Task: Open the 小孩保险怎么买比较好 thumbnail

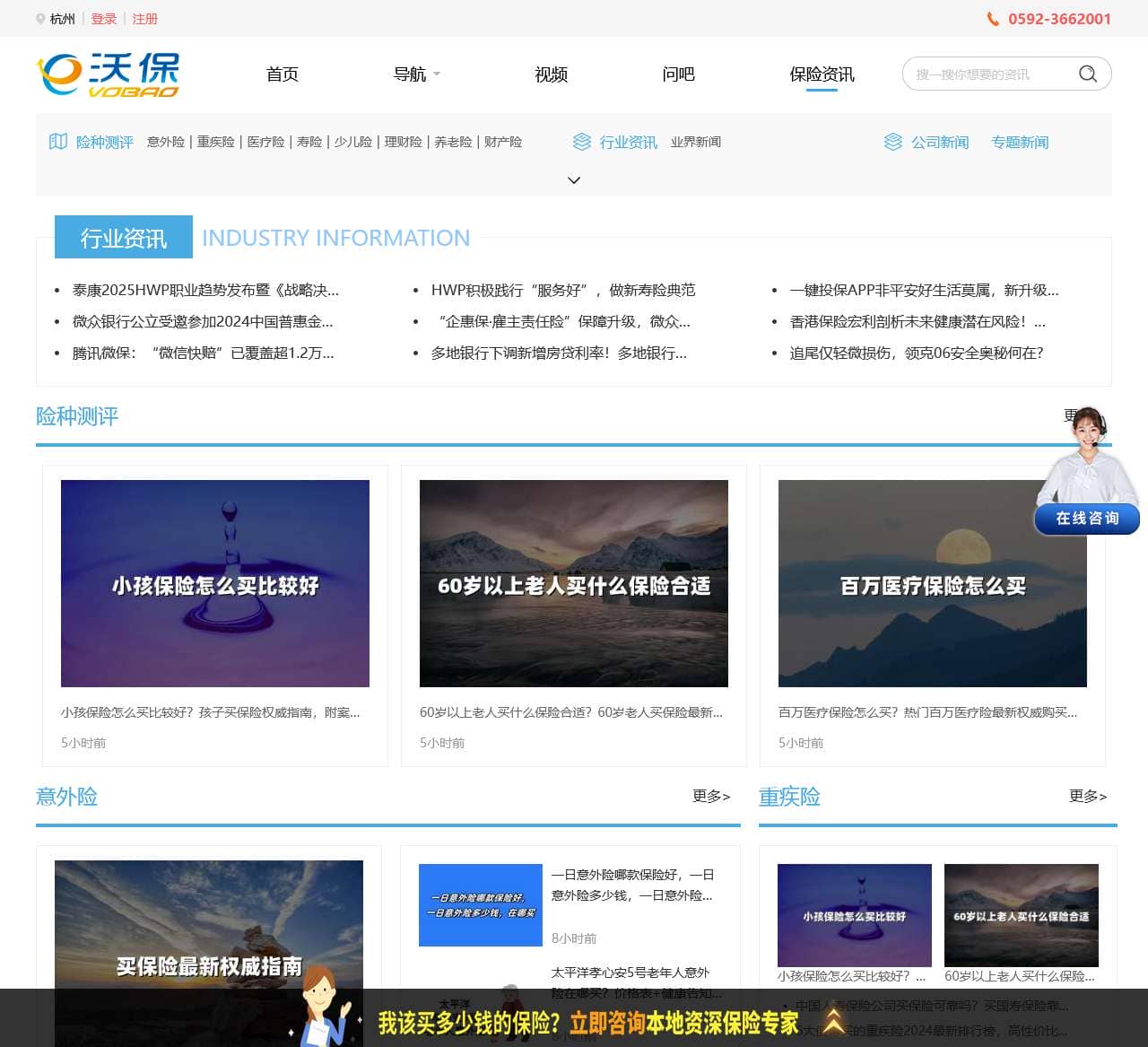Action: [x=214, y=583]
